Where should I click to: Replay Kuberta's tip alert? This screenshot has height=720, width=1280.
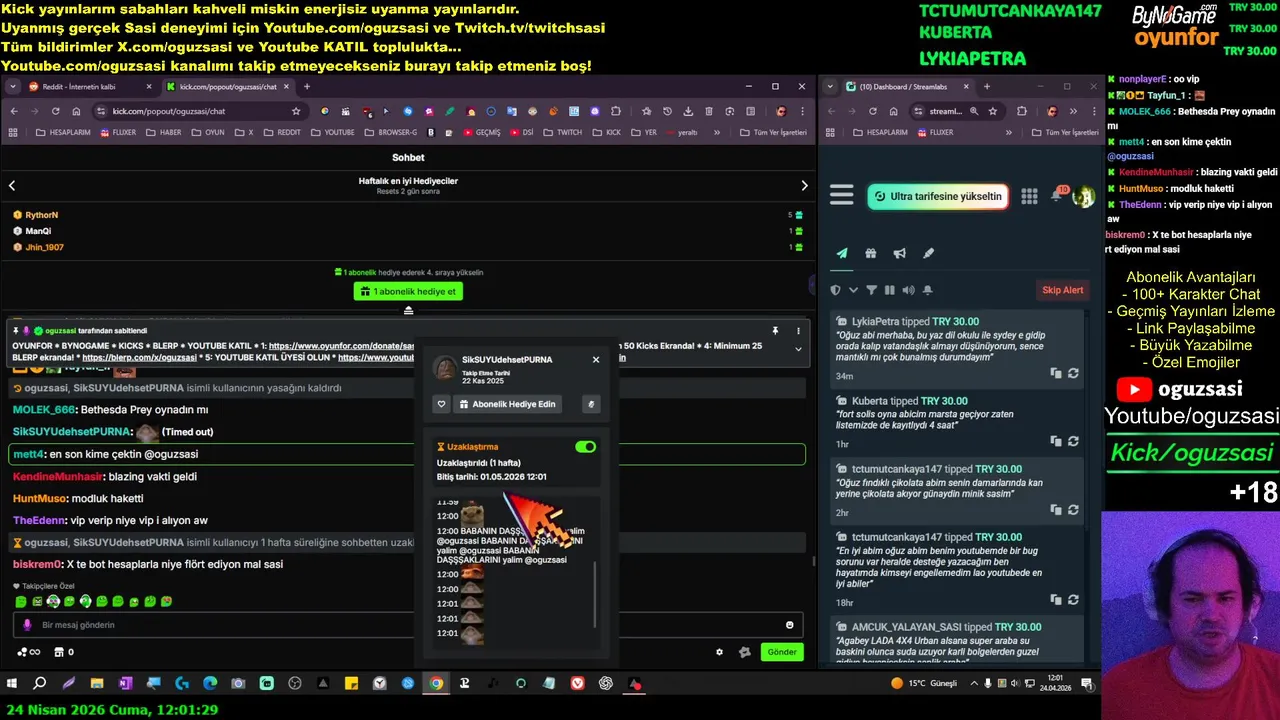pos(1073,441)
